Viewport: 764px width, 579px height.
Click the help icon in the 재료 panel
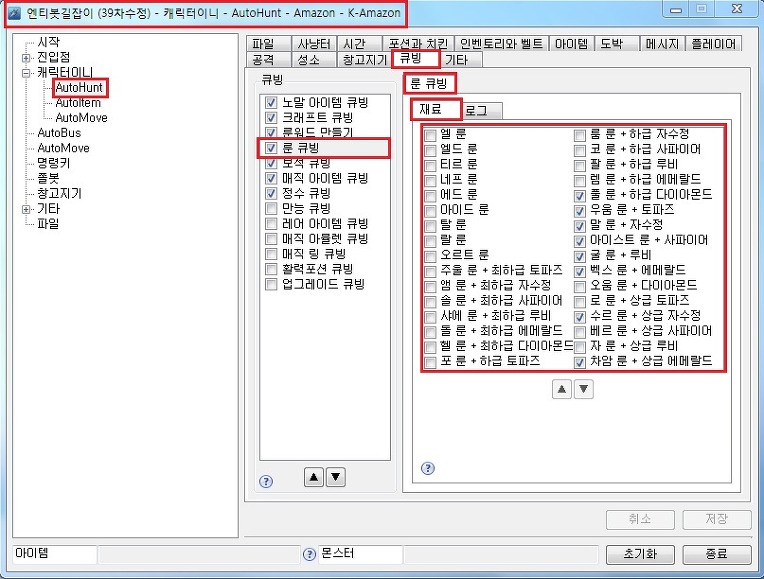pyautogui.click(x=427, y=468)
